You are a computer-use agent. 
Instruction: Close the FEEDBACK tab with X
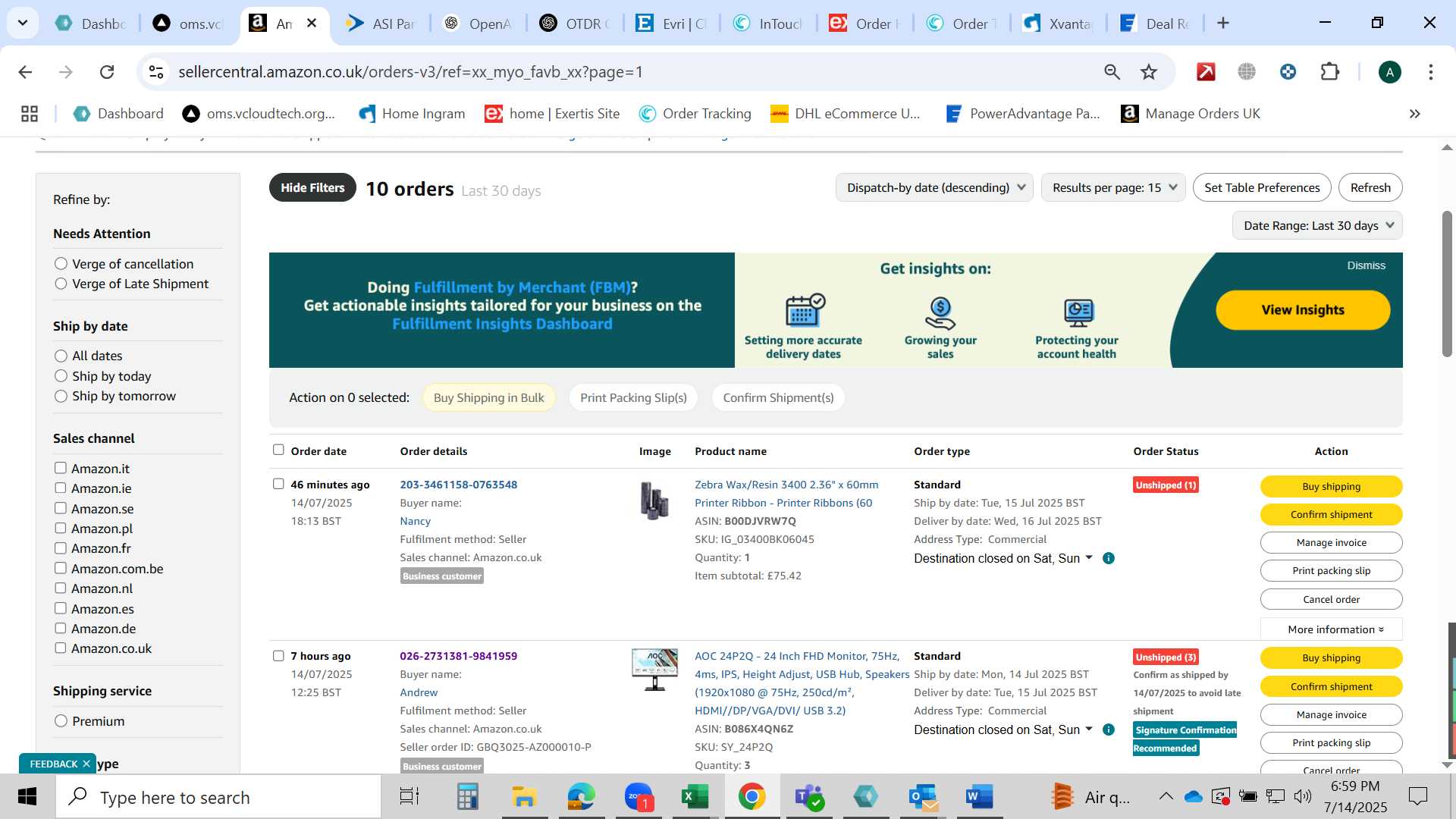86,764
